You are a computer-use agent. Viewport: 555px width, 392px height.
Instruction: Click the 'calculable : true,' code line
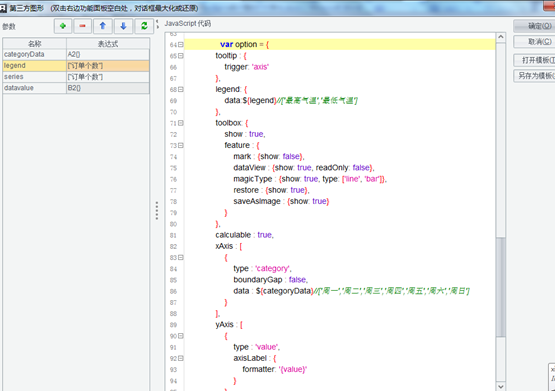pos(245,235)
